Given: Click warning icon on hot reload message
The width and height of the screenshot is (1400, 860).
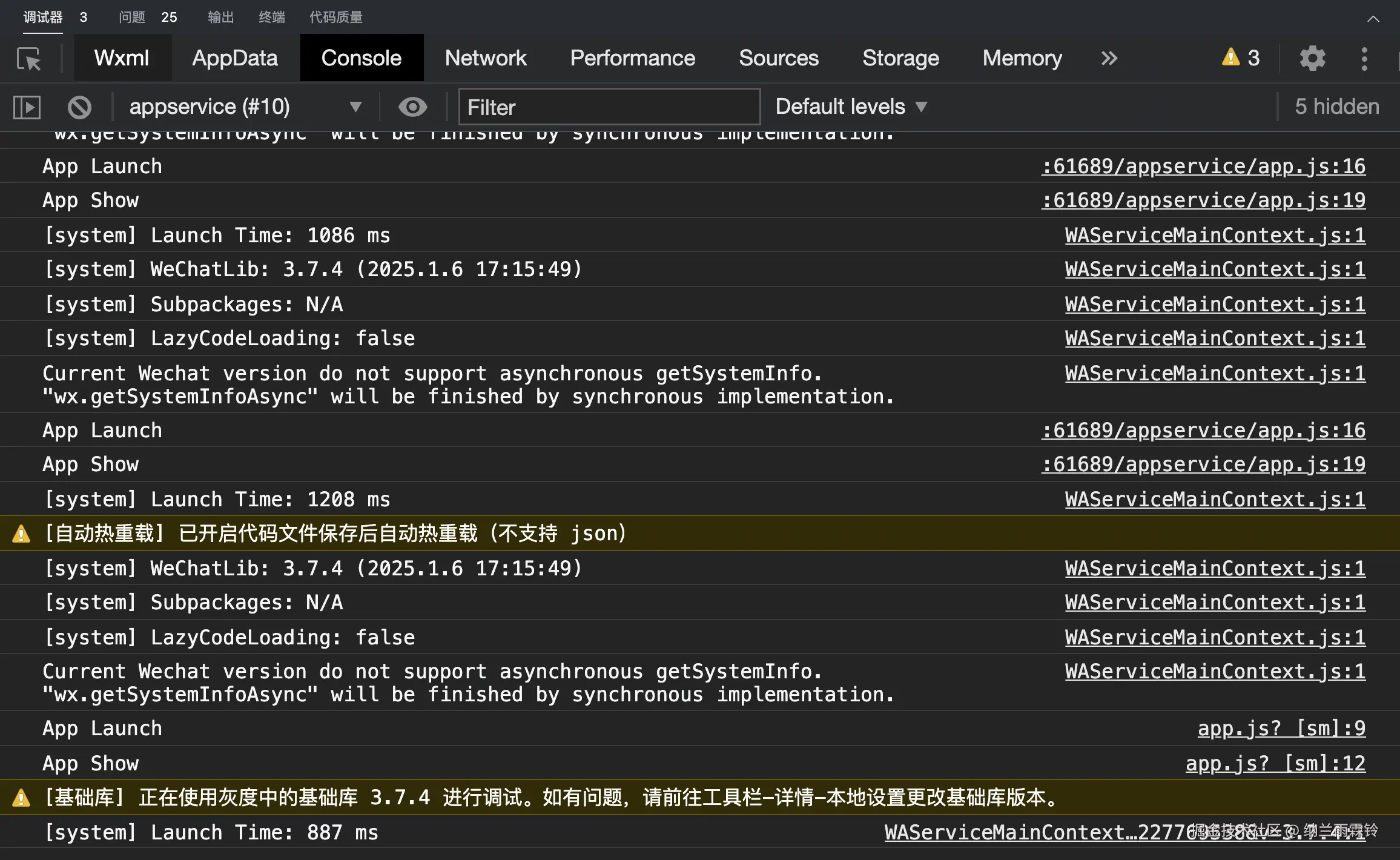Looking at the screenshot, I should [21, 534].
